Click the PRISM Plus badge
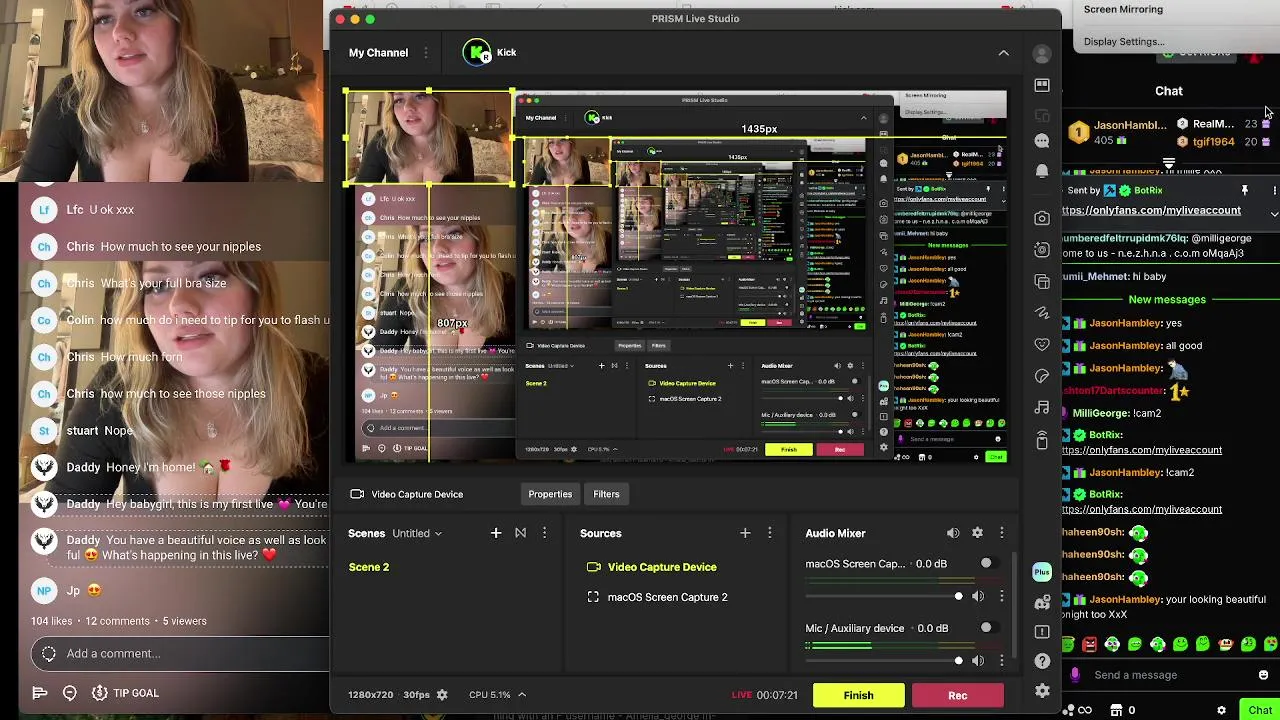1280x720 pixels. coord(1042,572)
